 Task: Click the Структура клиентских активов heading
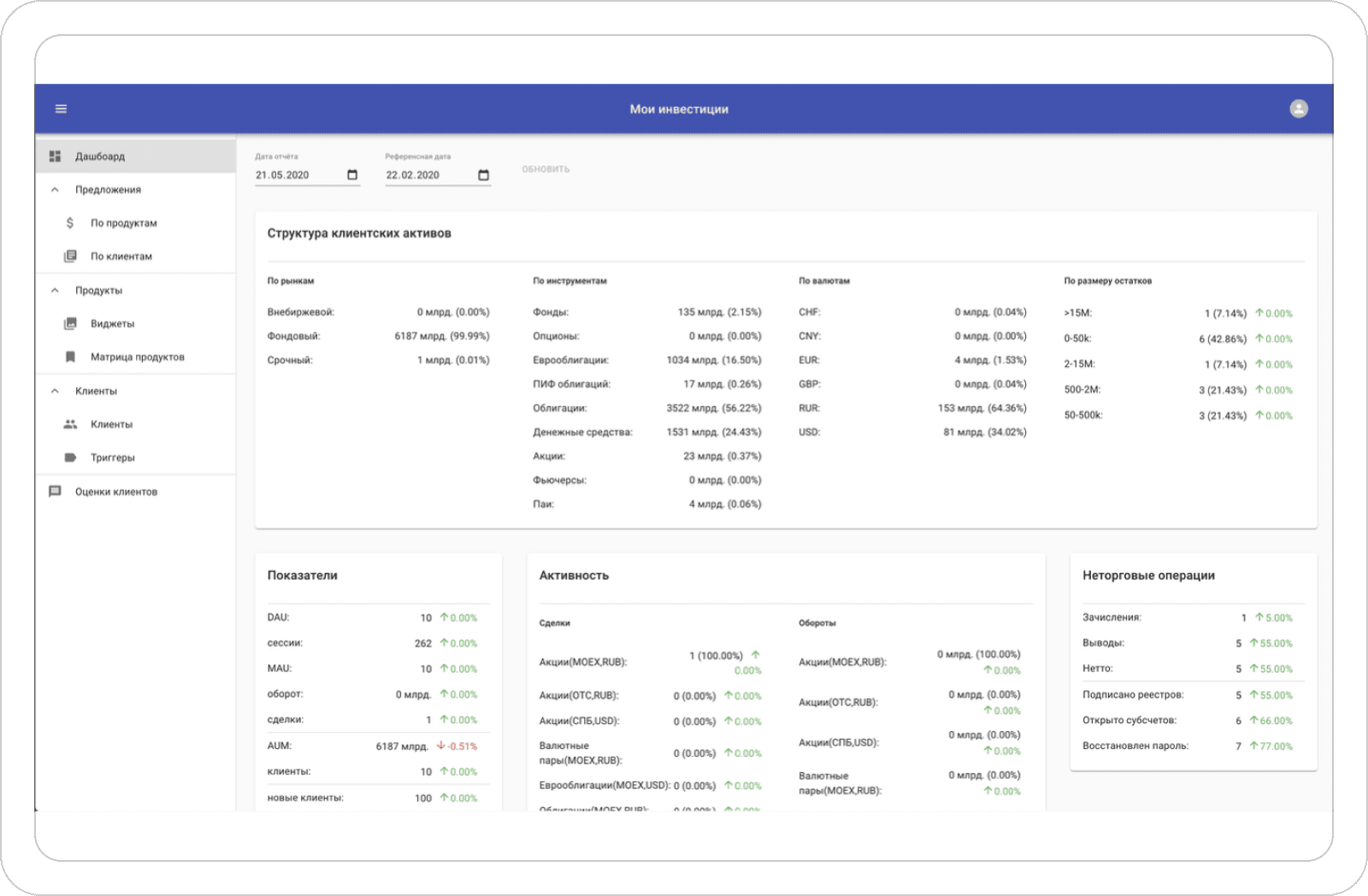click(359, 233)
